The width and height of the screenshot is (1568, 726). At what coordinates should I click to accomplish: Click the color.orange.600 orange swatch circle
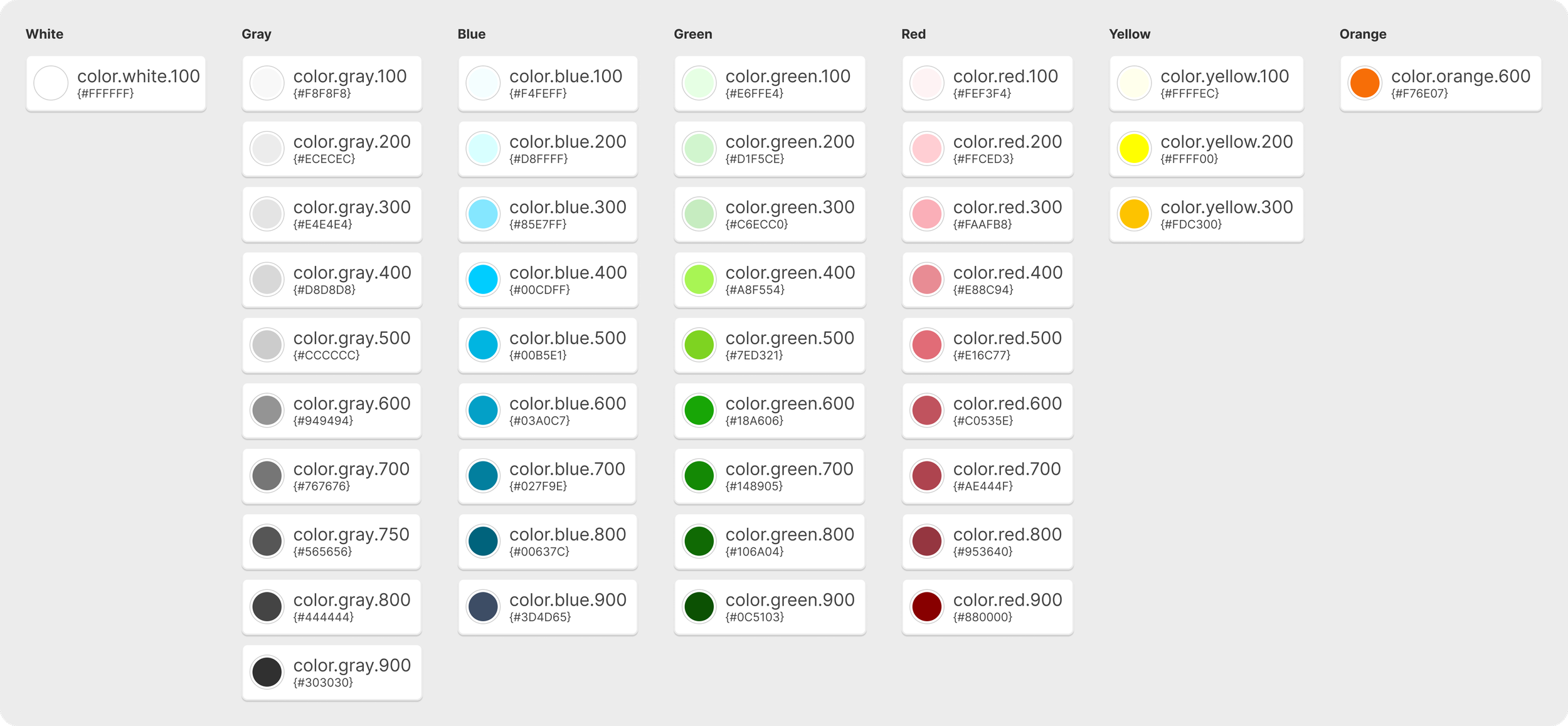click(1364, 83)
